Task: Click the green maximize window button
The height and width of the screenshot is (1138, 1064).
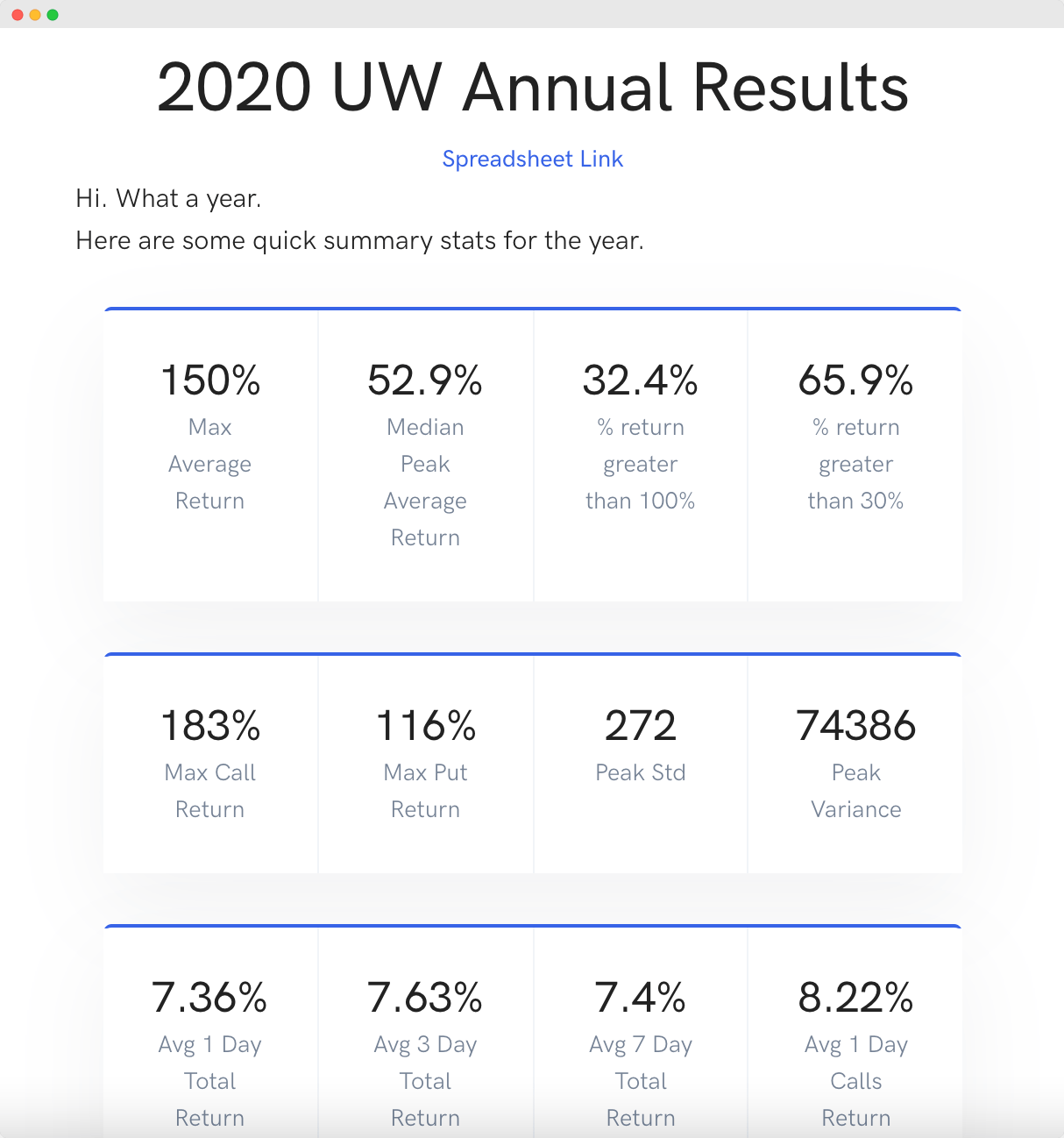Action: click(53, 15)
